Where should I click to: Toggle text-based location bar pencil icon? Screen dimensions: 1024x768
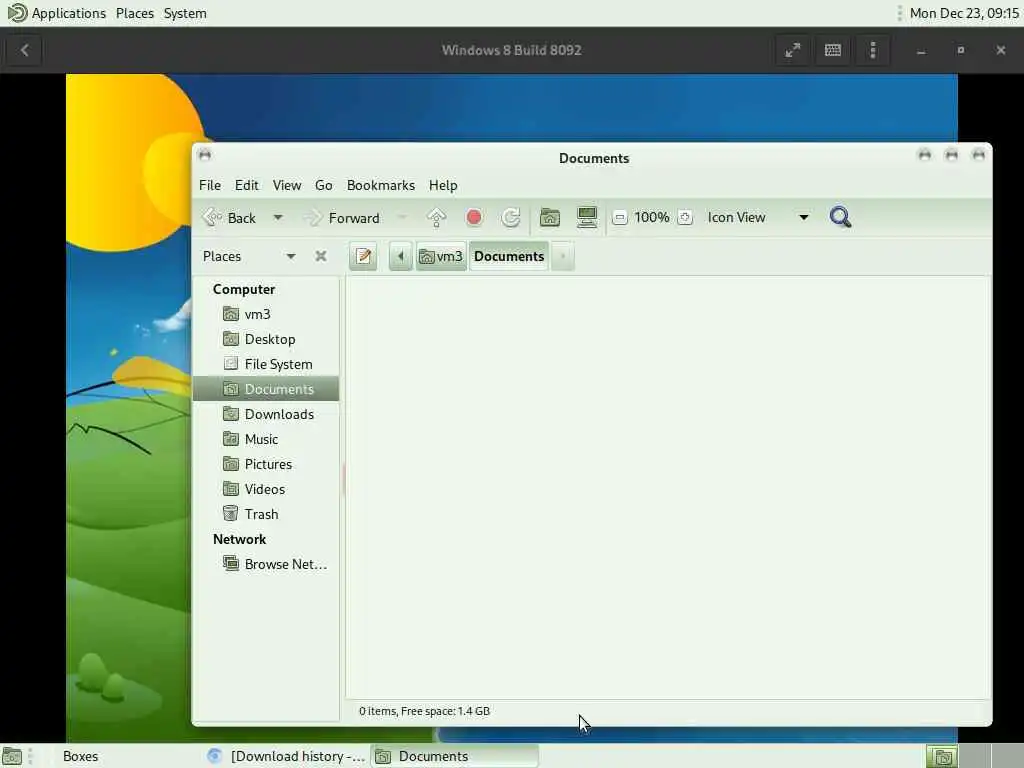(363, 256)
